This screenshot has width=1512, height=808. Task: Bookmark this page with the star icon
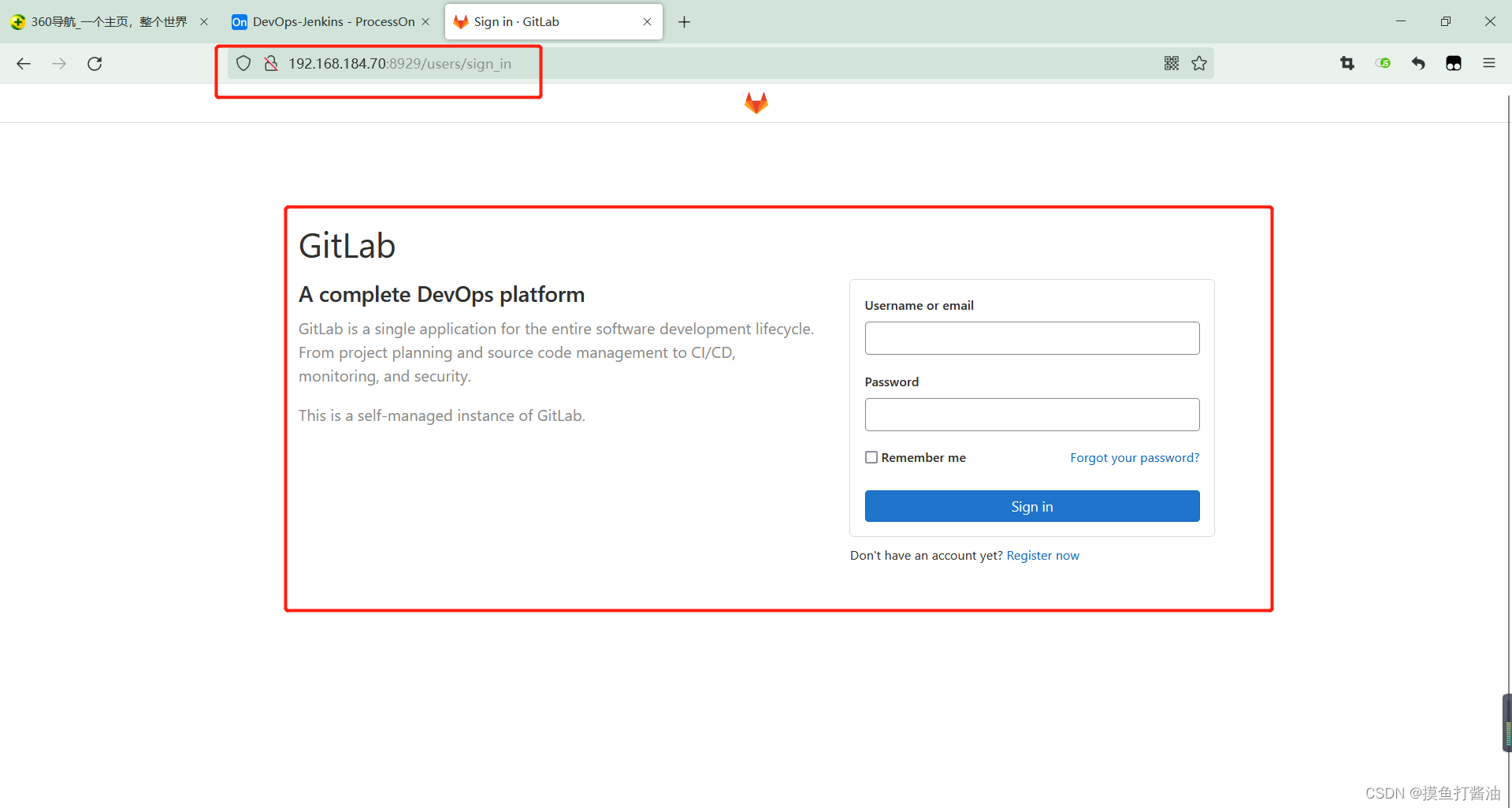click(x=1199, y=63)
